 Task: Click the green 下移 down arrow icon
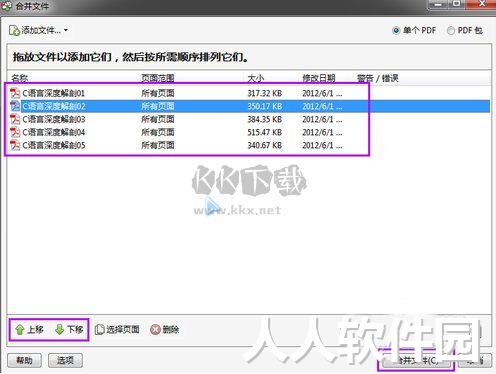[59, 330]
